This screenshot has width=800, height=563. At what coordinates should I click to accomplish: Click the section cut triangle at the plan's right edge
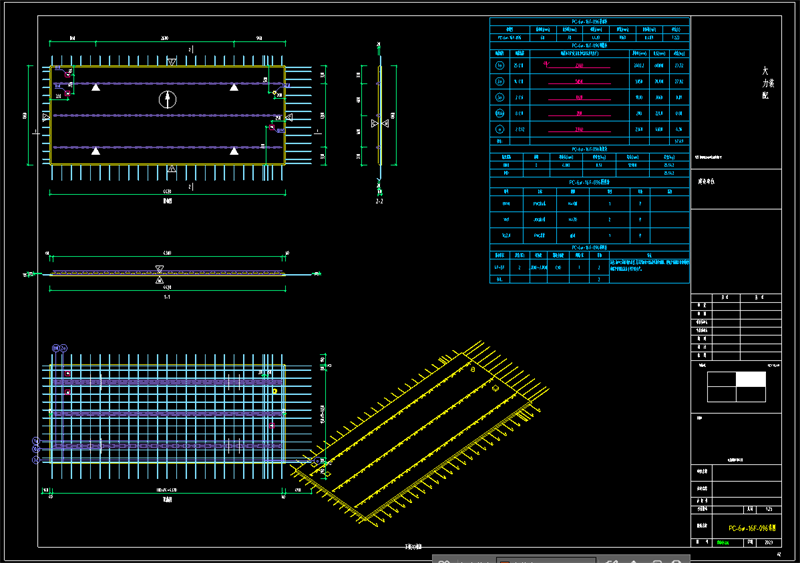tap(289, 117)
